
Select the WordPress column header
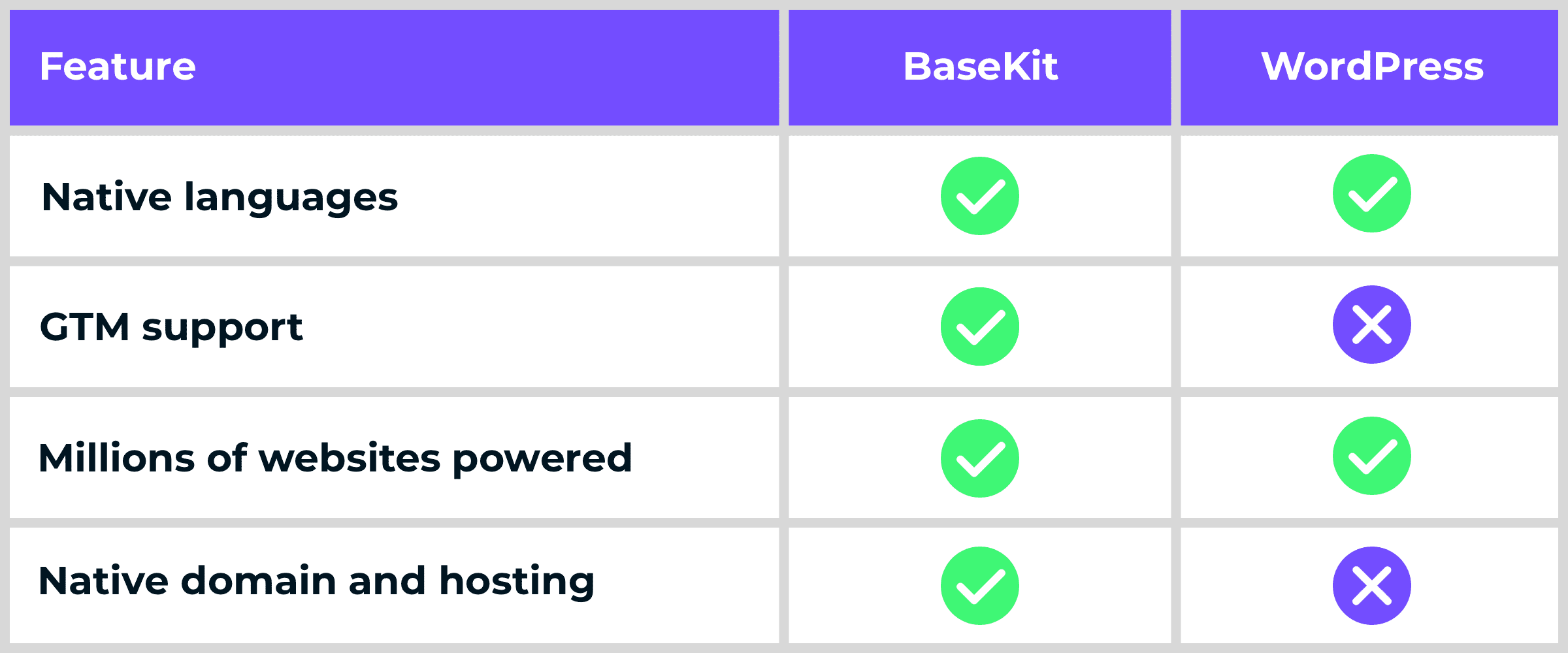pos(1372,67)
